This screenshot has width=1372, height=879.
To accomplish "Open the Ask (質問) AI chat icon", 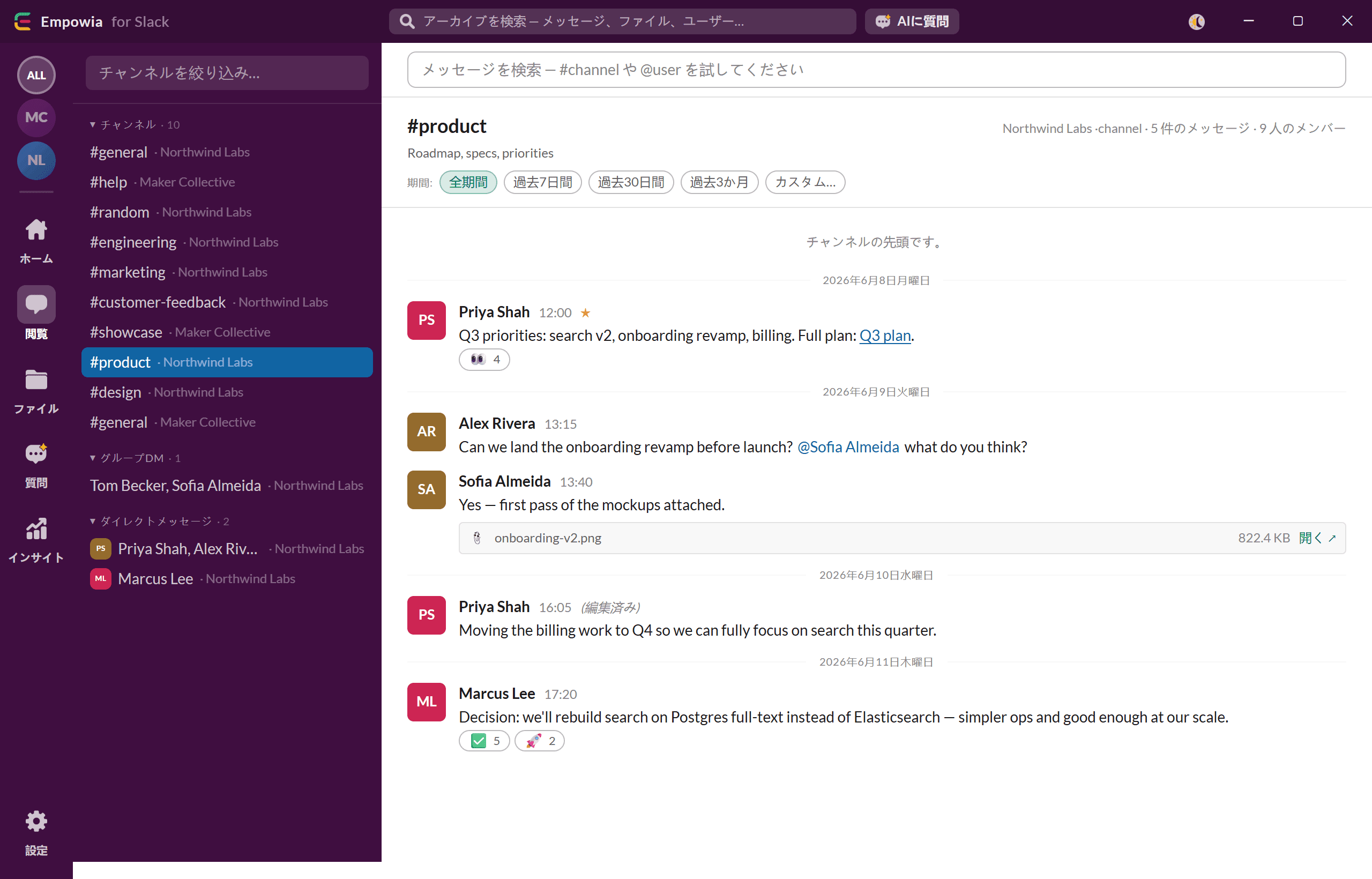I will click(x=36, y=455).
